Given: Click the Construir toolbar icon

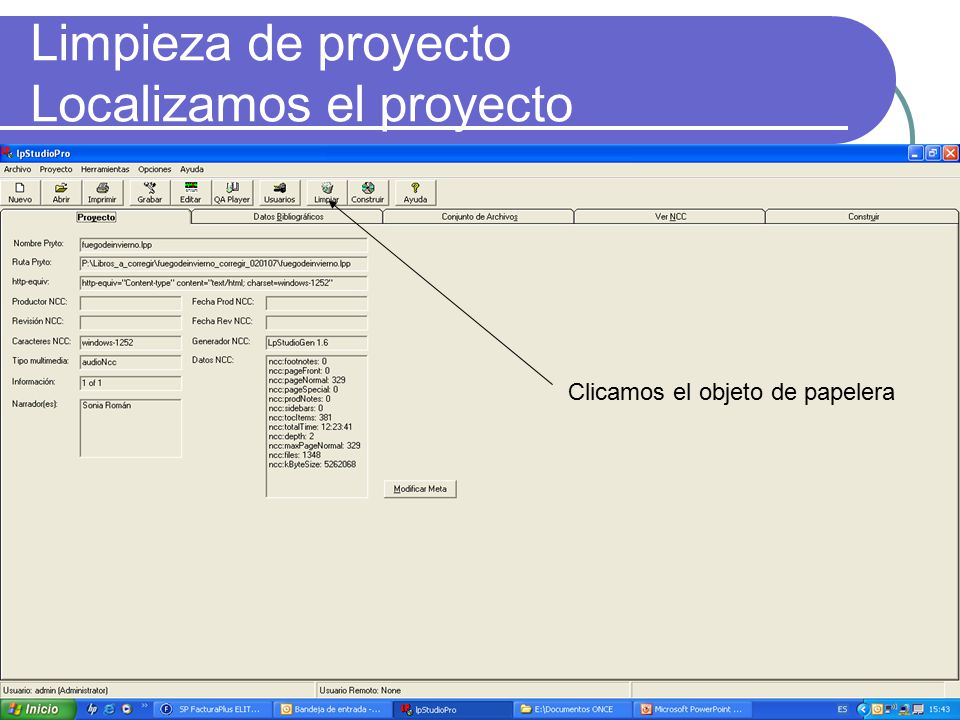Looking at the screenshot, I should click(367, 193).
